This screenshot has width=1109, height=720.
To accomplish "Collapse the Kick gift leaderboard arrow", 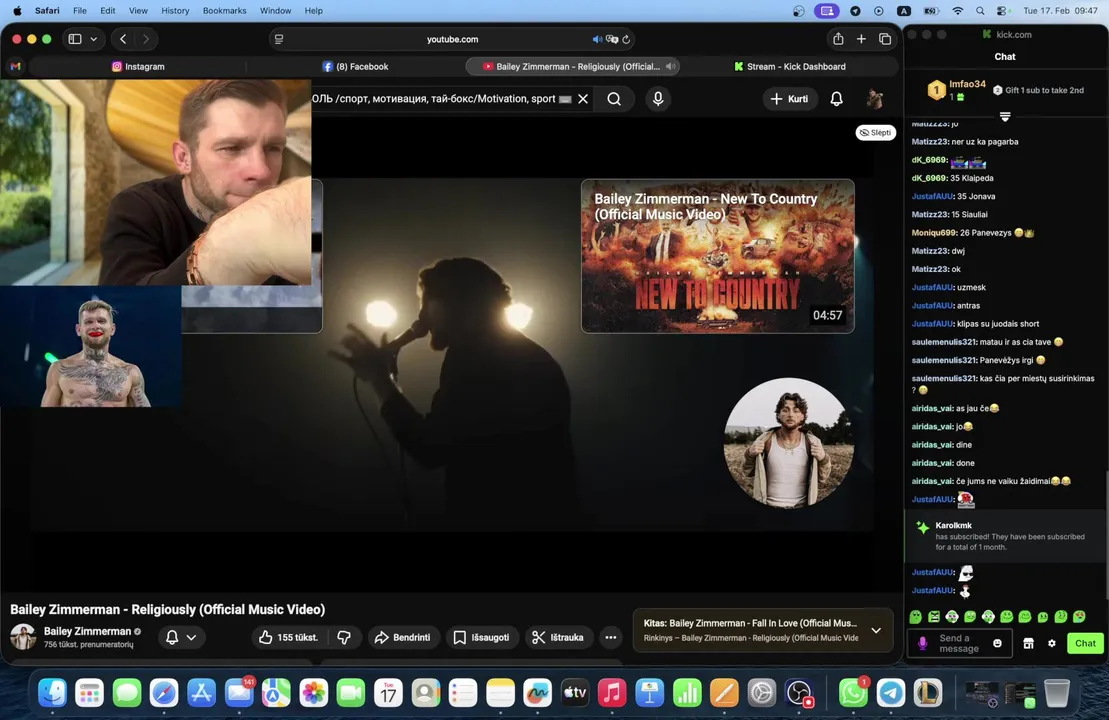I will point(1005,116).
